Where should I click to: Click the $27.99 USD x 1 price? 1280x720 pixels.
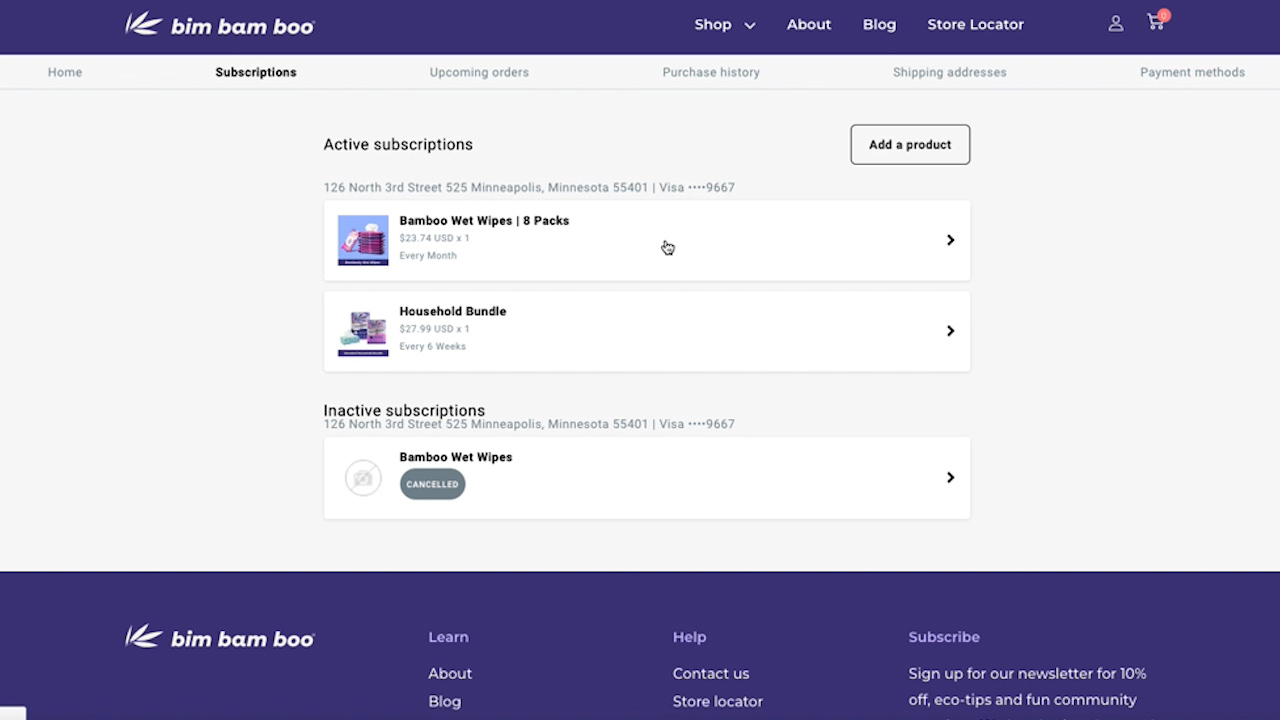coord(434,329)
